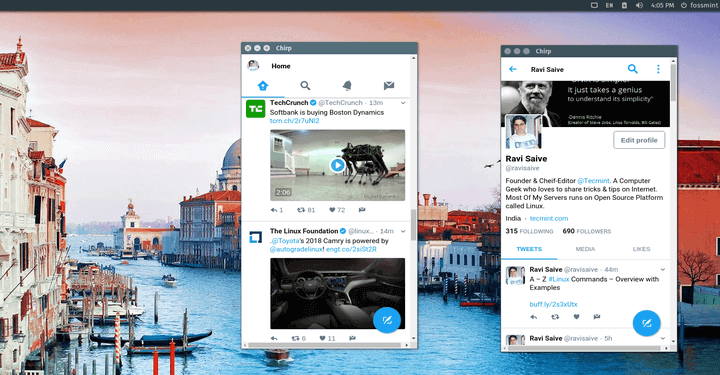Open the battery indicator in top panel

[x=624, y=5]
